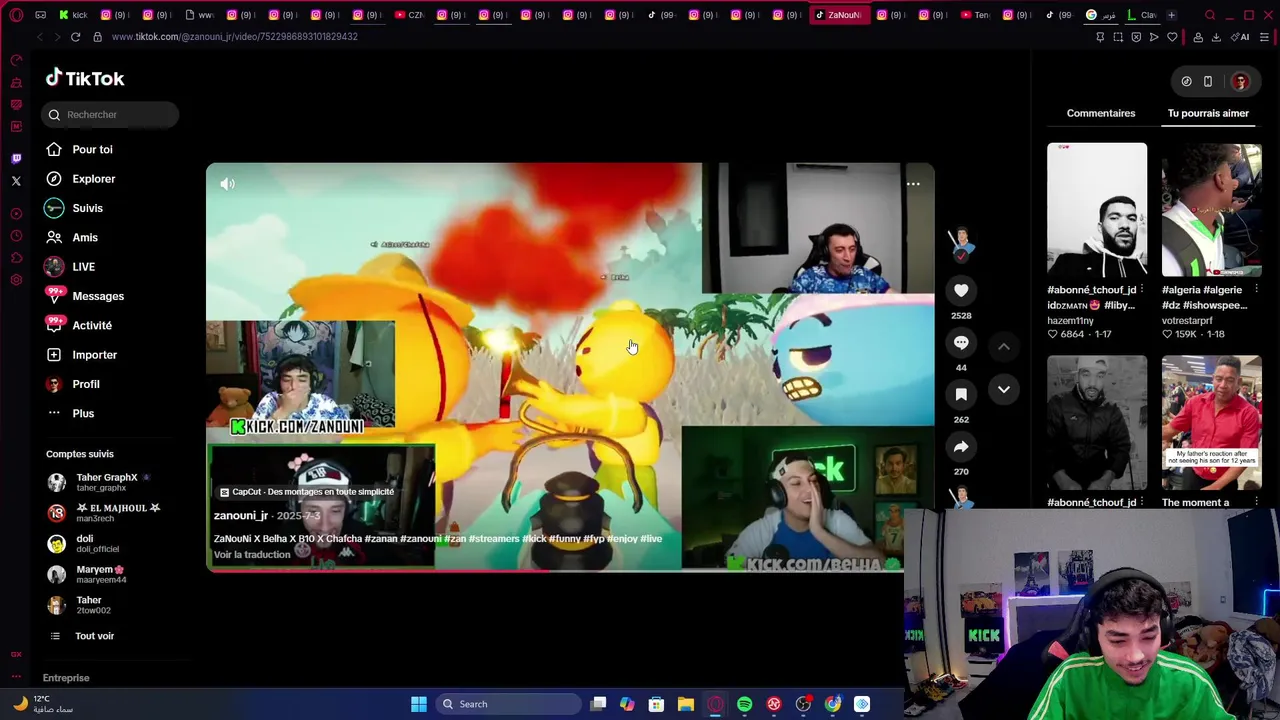Image resolution: width=1280 pixels, height=720 pixels.
Task: Go to next video with down chevron
Action: pyautogui.click(x=1003, y=389)
